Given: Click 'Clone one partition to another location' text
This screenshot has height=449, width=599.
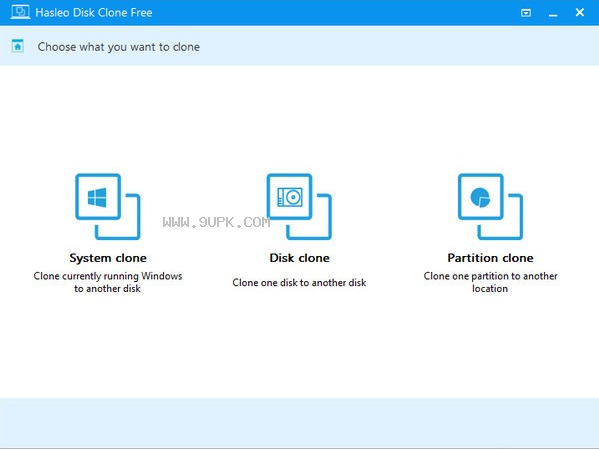Looking at the screenshot, I should click(x=490, y=282).
